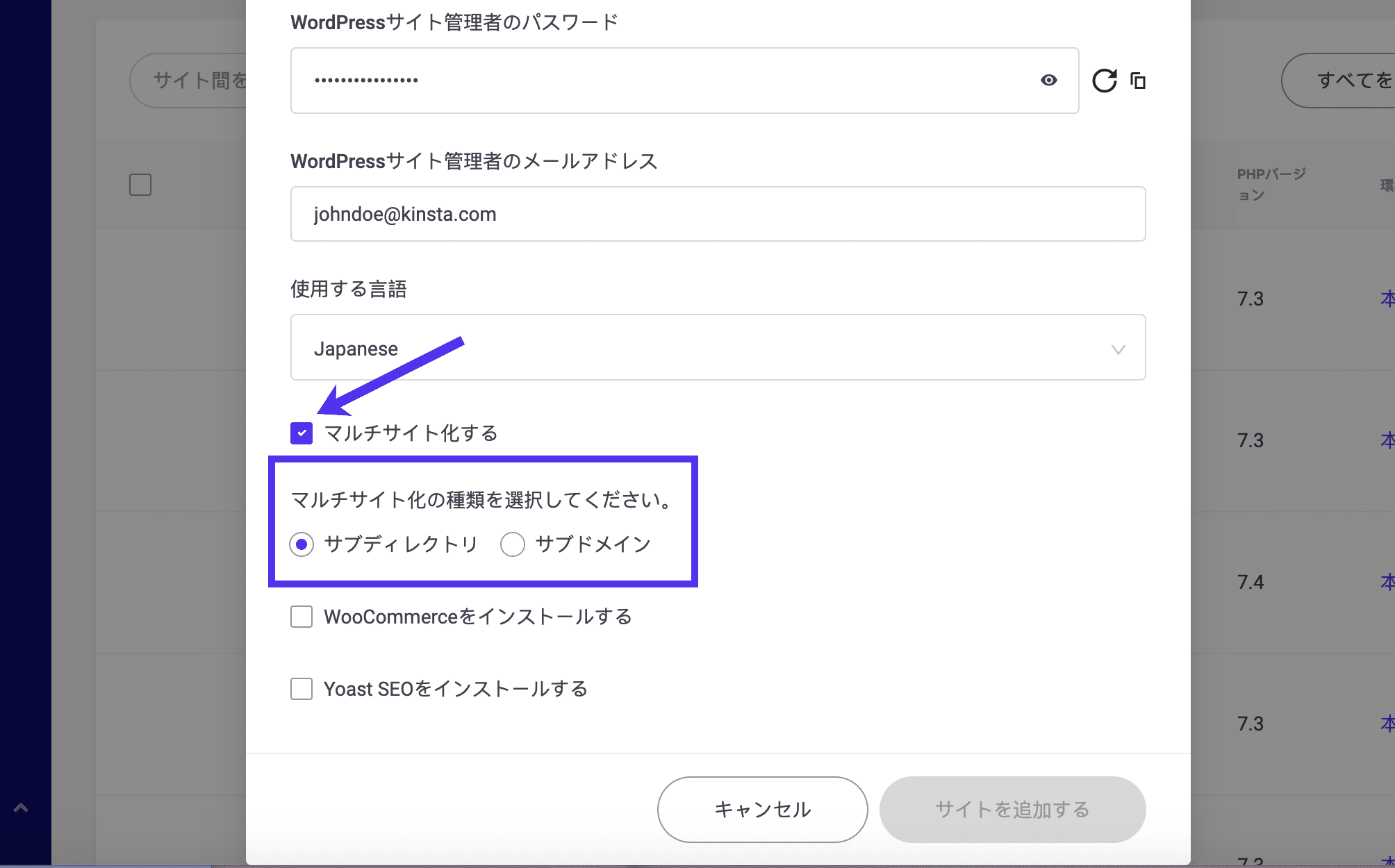Enable WooCommerceをインストールする
This screenshot has width=1395, height=868.
tap(301, 617)
